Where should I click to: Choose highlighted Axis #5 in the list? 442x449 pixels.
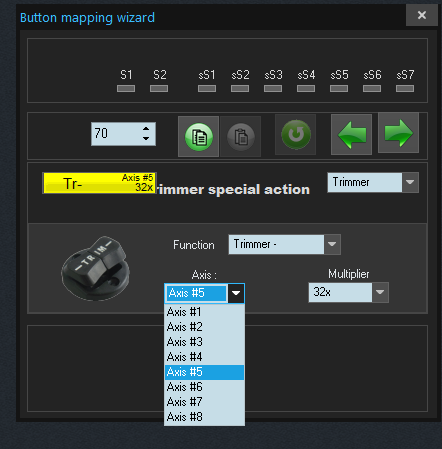204,372
